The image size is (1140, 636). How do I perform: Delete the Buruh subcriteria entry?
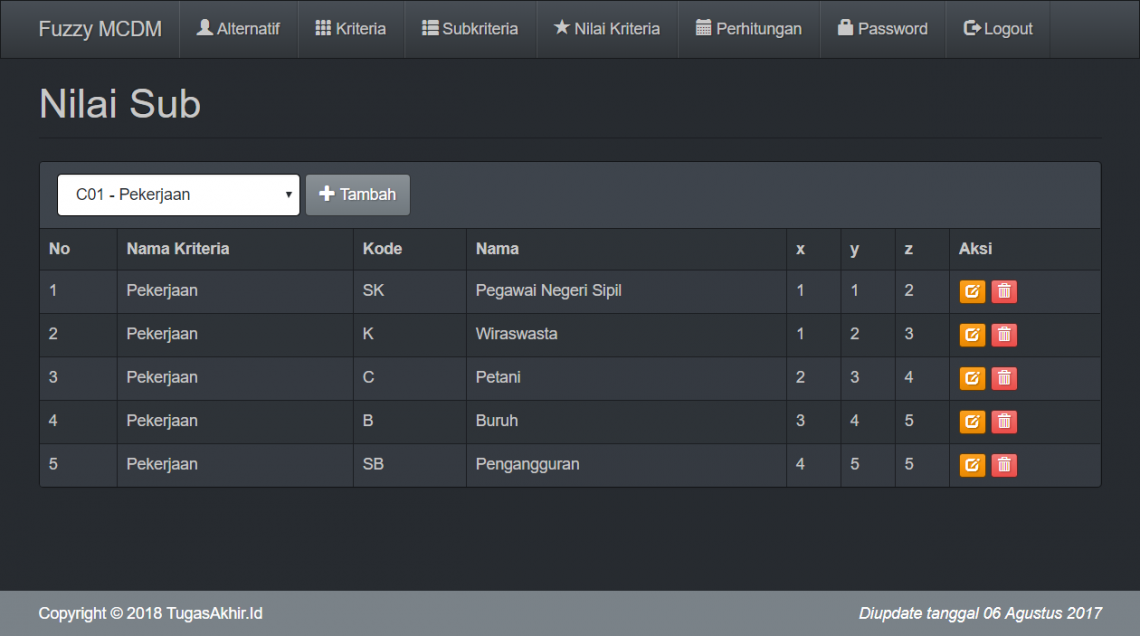[1004, 421]
